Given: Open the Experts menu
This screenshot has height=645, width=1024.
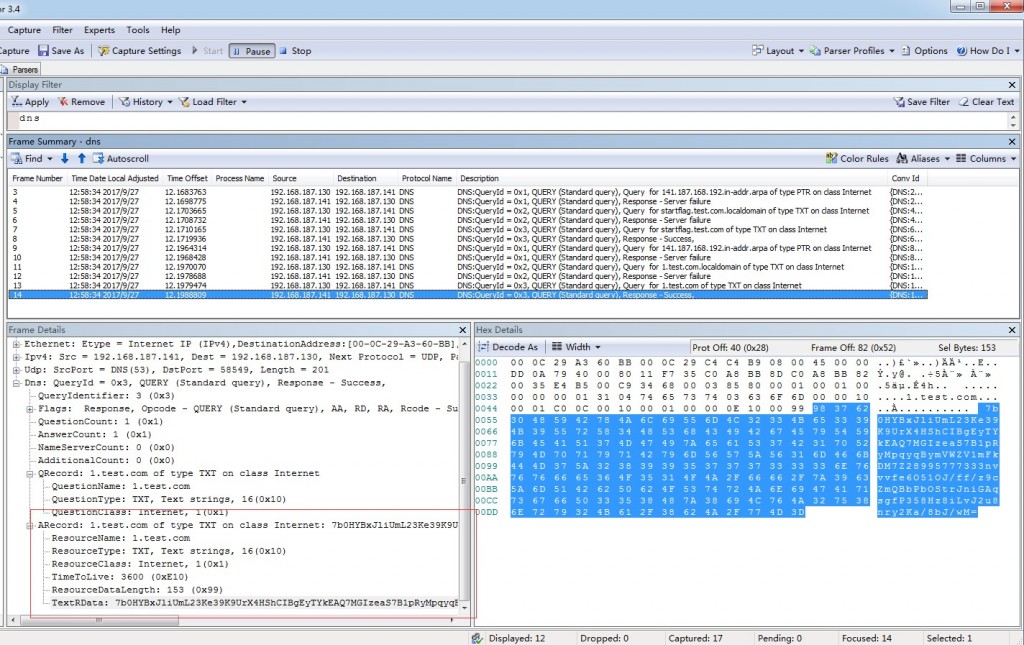Looking at the screenshot, I should pyautogui.click(x=99, y=30).
